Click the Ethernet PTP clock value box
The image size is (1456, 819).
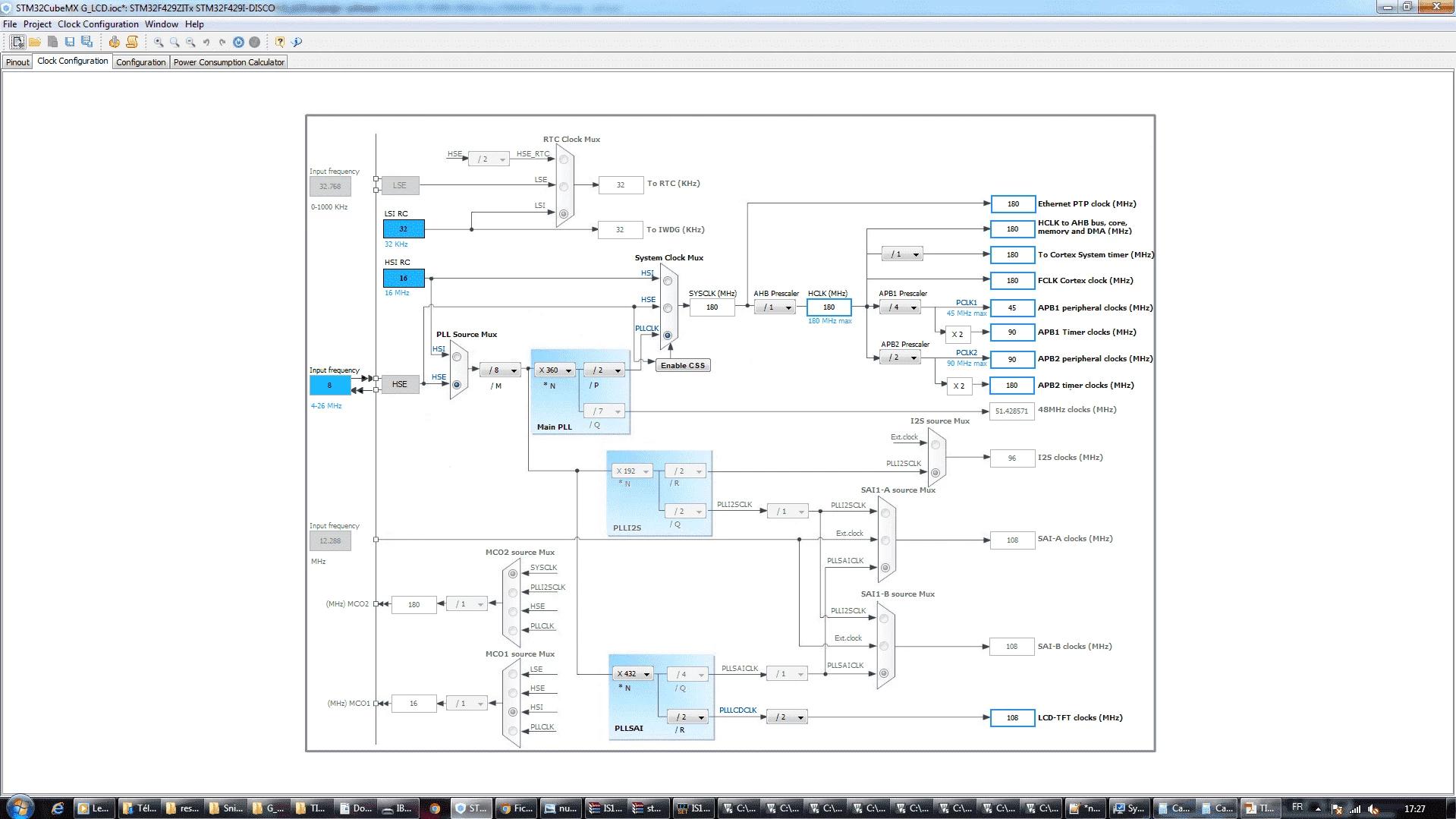point(1013,204)
